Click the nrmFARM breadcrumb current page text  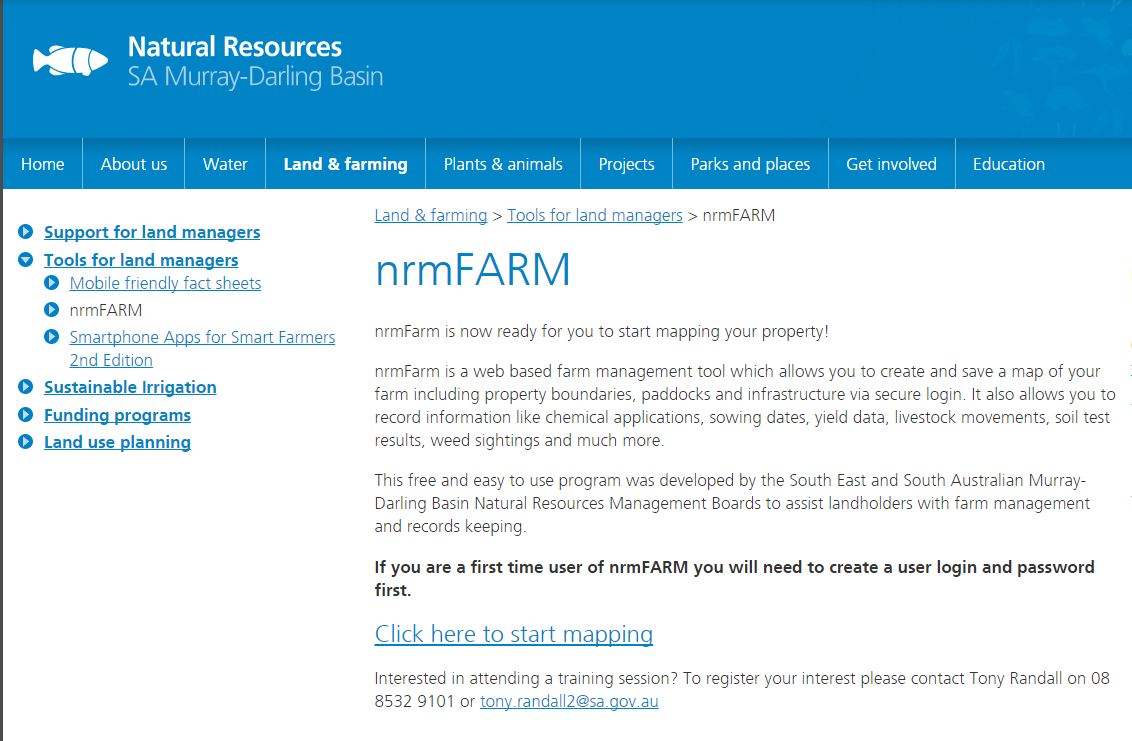coord(739,215)
